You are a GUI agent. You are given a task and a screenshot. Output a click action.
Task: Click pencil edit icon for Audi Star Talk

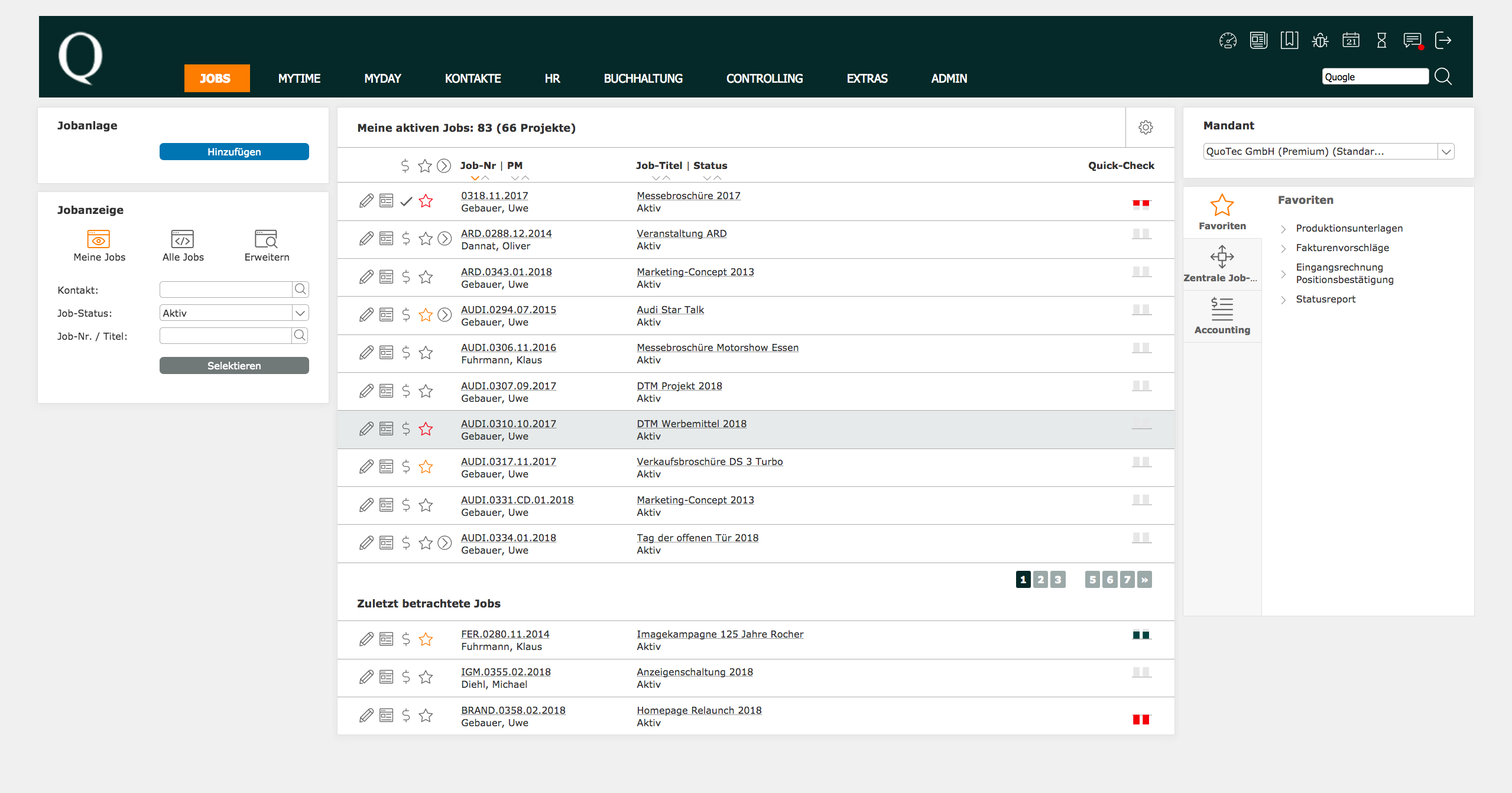(x=366, y=315)
